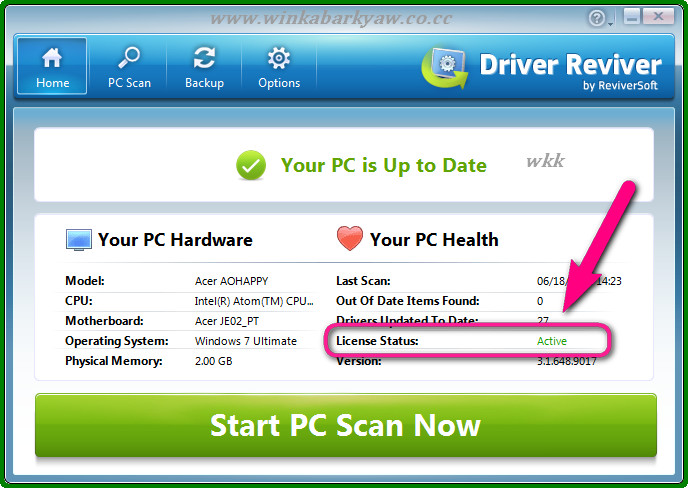Close the Driver Reviver window
Viewport: 688px width, 488px height.
pyautogui.click(x=658, y=17)
